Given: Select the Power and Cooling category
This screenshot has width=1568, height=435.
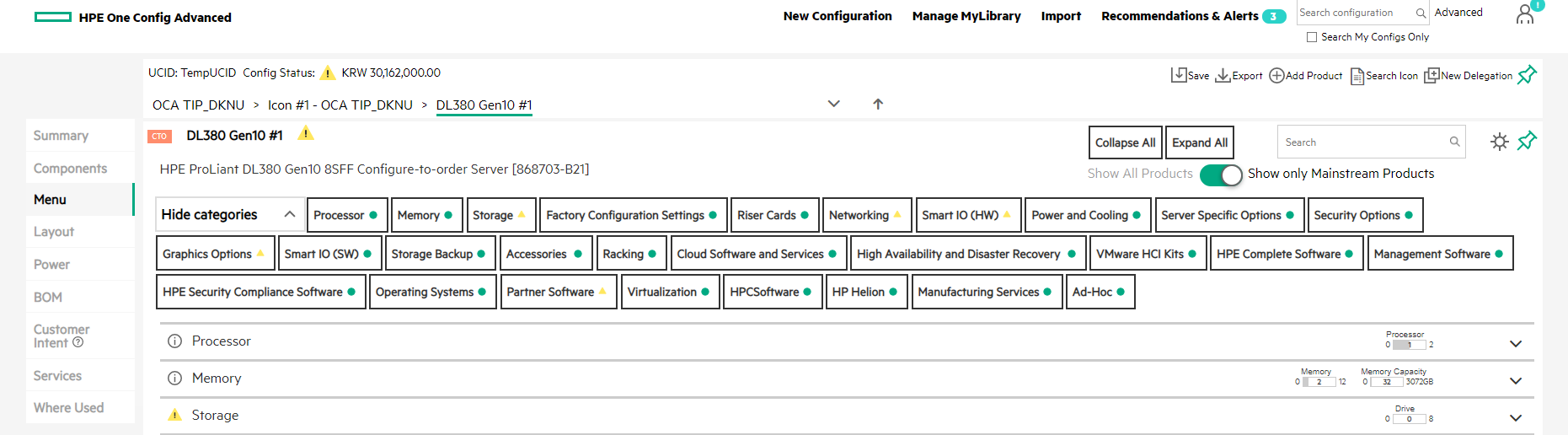Looking at the screenshot, I should click(1088, 215).
